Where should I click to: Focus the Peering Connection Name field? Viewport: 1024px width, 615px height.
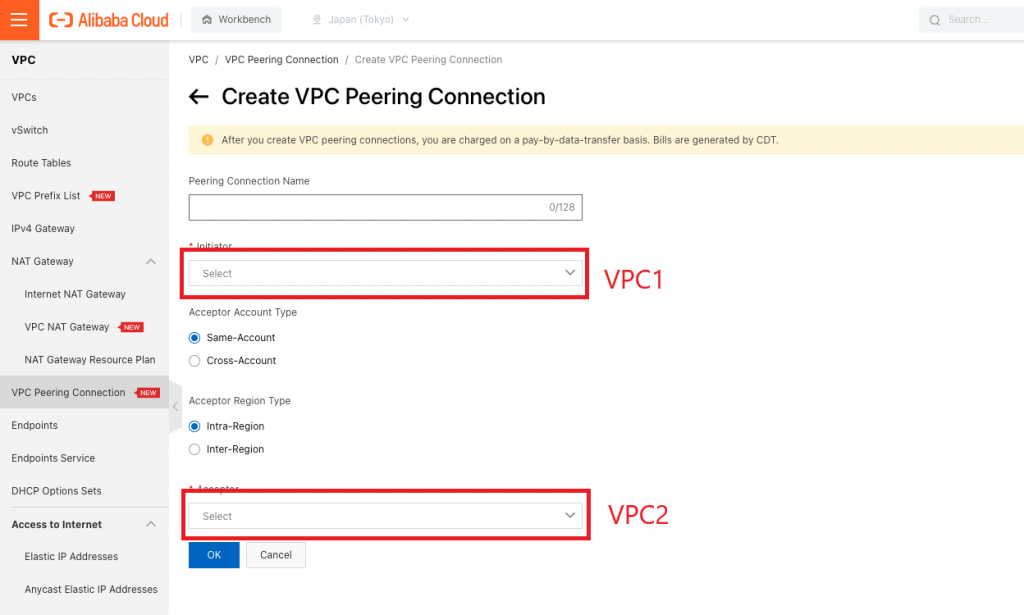point(366,207)
